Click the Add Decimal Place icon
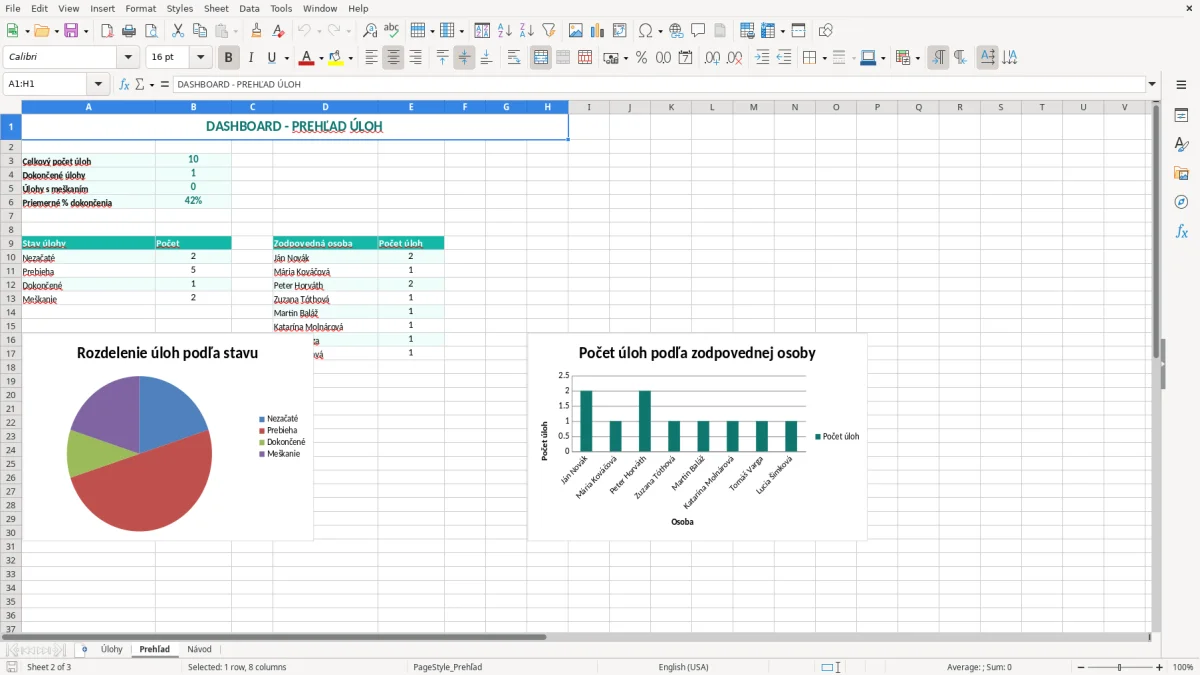The height and width of the screenshot is (675, 1200). click(712, 58)
